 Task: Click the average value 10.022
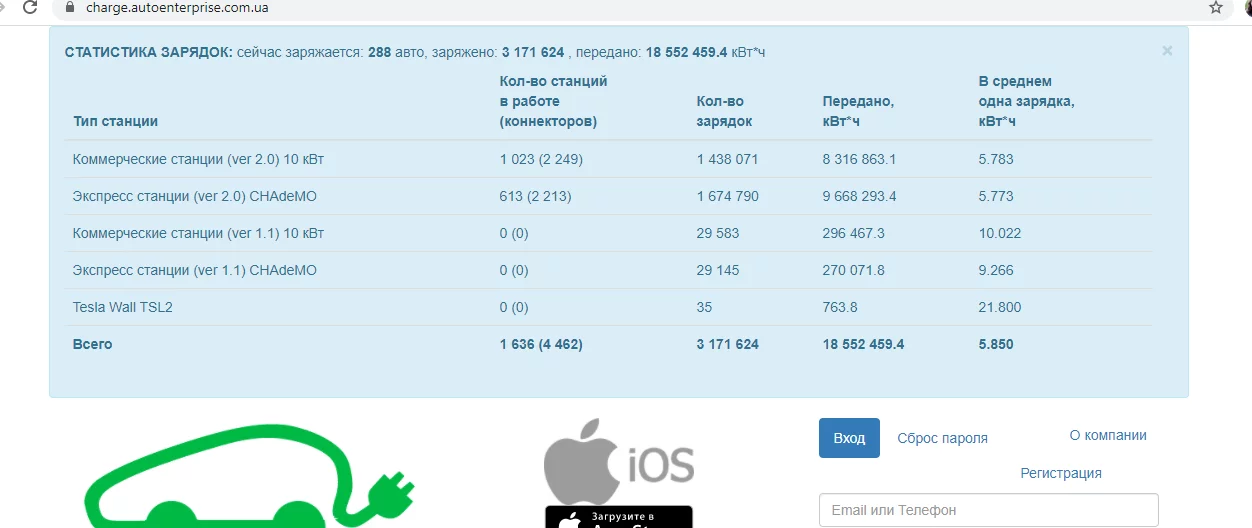[x=1000, y=233]
